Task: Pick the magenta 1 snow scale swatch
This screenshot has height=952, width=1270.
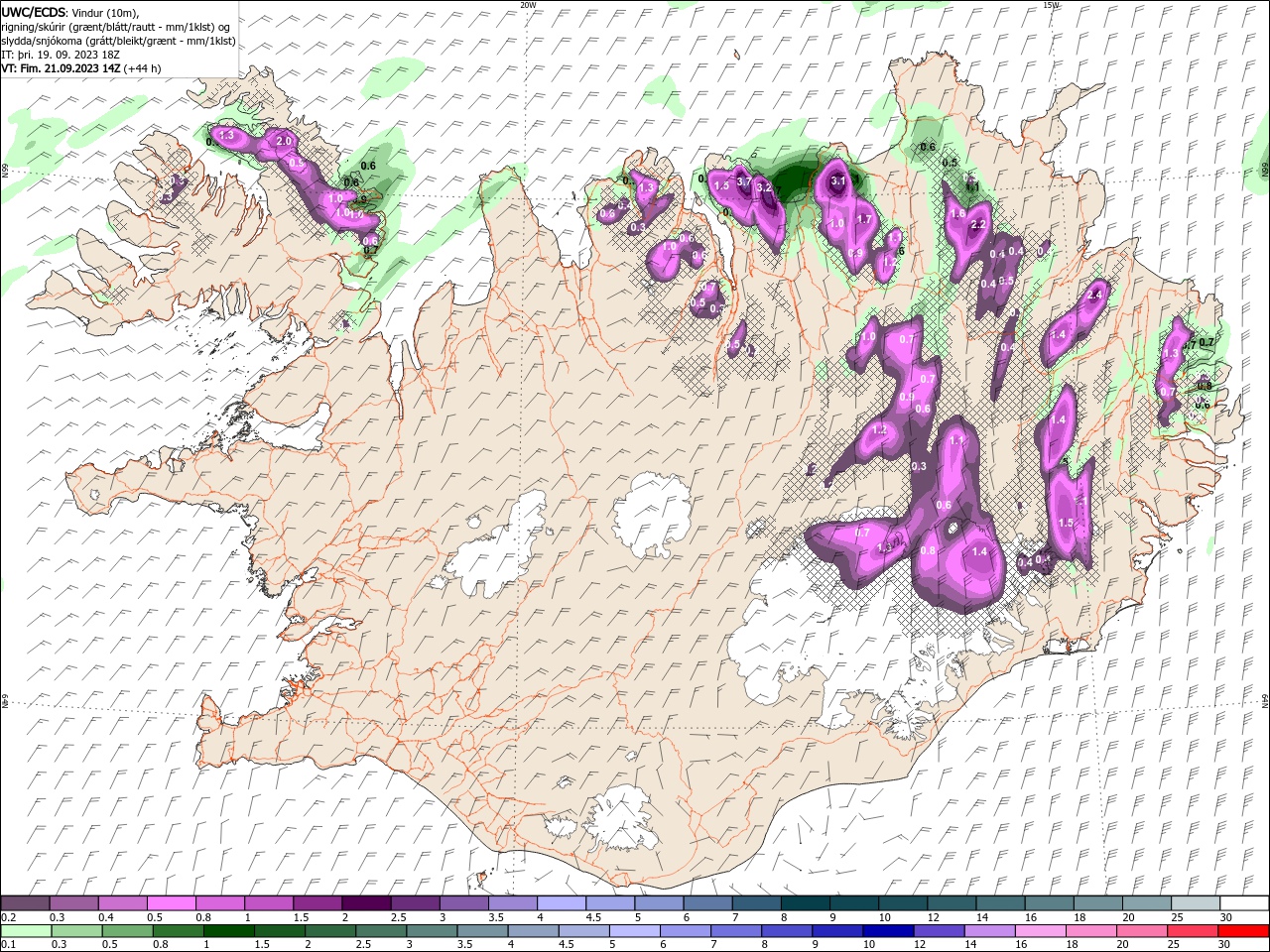Action: (x=268, y=903)
